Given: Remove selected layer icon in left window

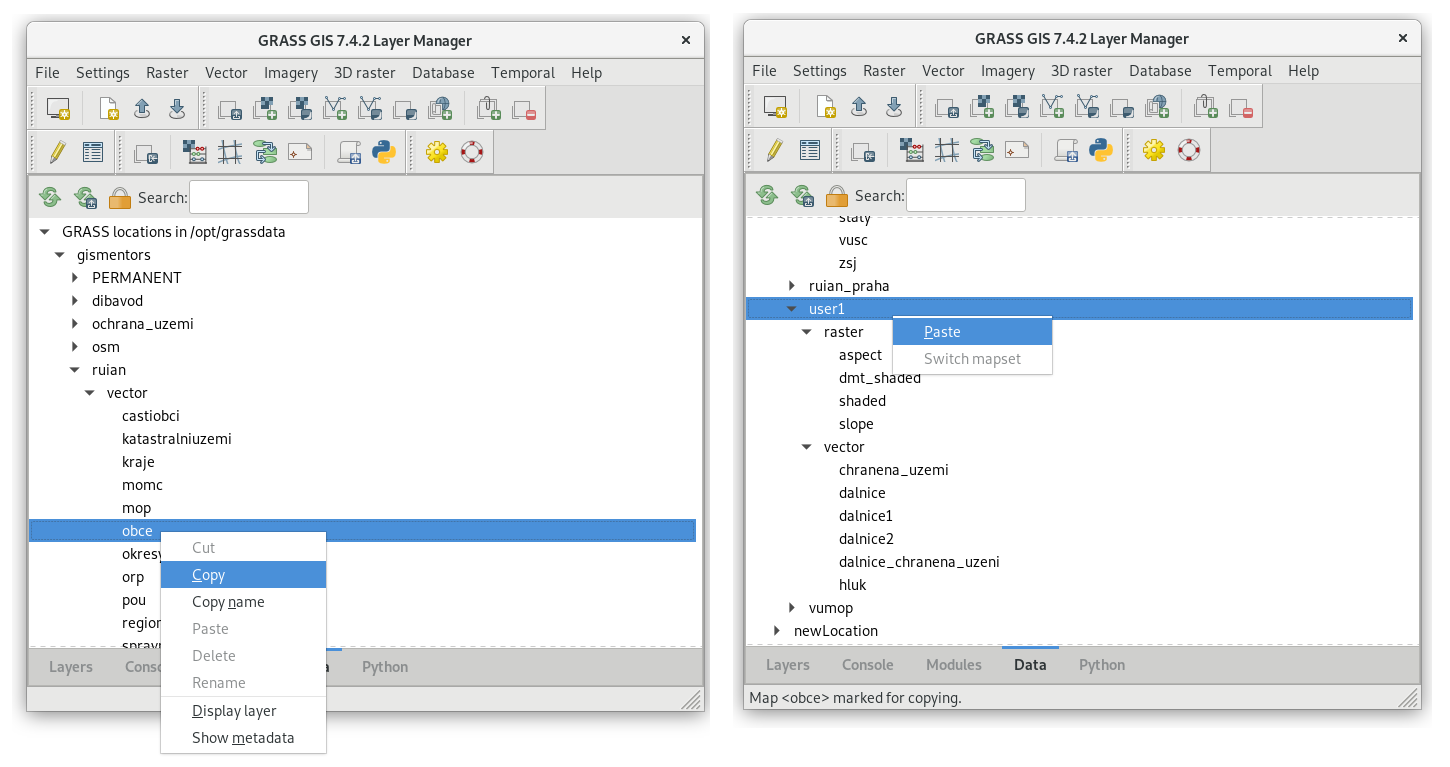Looking at the screenshot, I should (524, 108).
